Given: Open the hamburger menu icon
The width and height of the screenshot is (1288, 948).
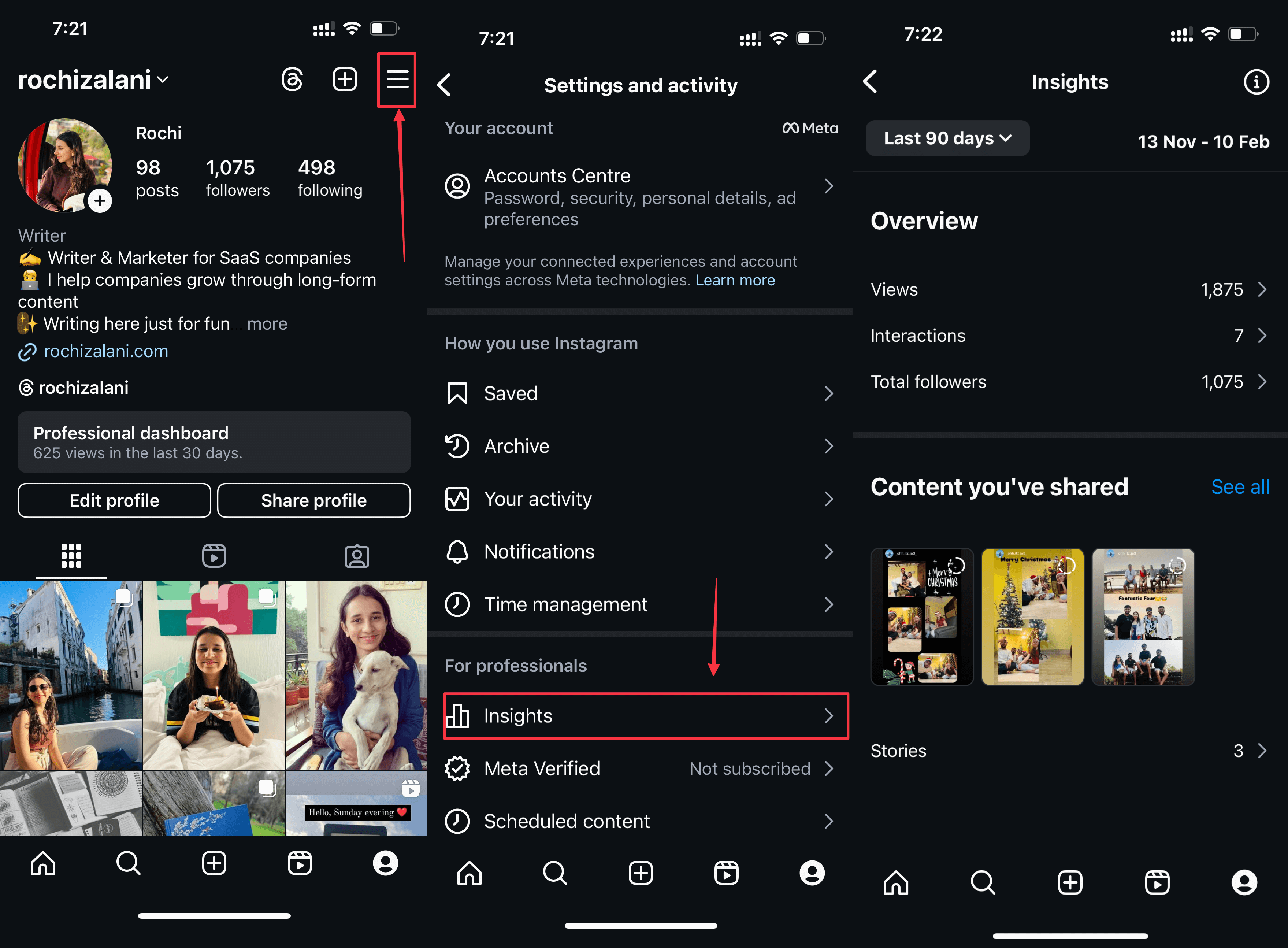Looking at the screenshot, I should click(x=396, y=82).
